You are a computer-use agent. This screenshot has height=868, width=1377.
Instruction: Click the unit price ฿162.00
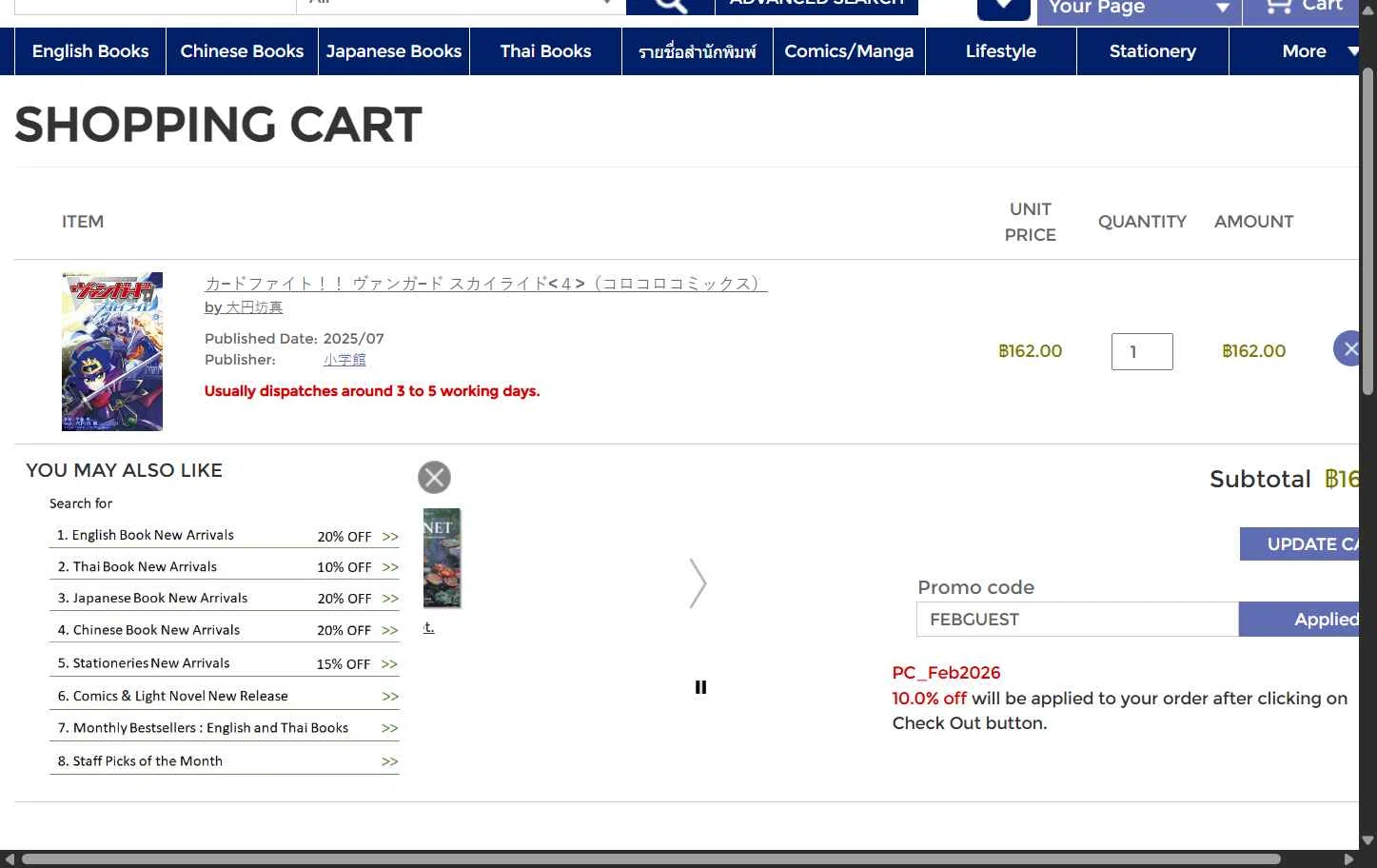1030,351
